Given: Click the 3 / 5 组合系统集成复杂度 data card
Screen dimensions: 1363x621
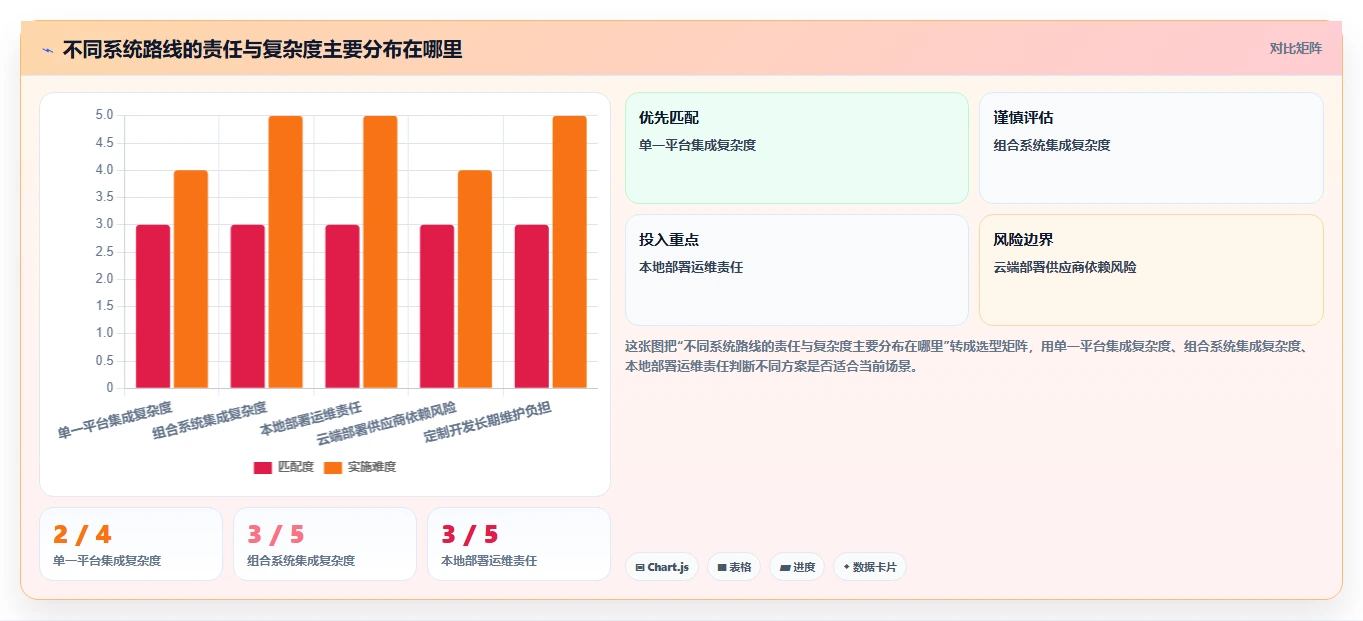Looking at the screenshot, I should [325, 544].
